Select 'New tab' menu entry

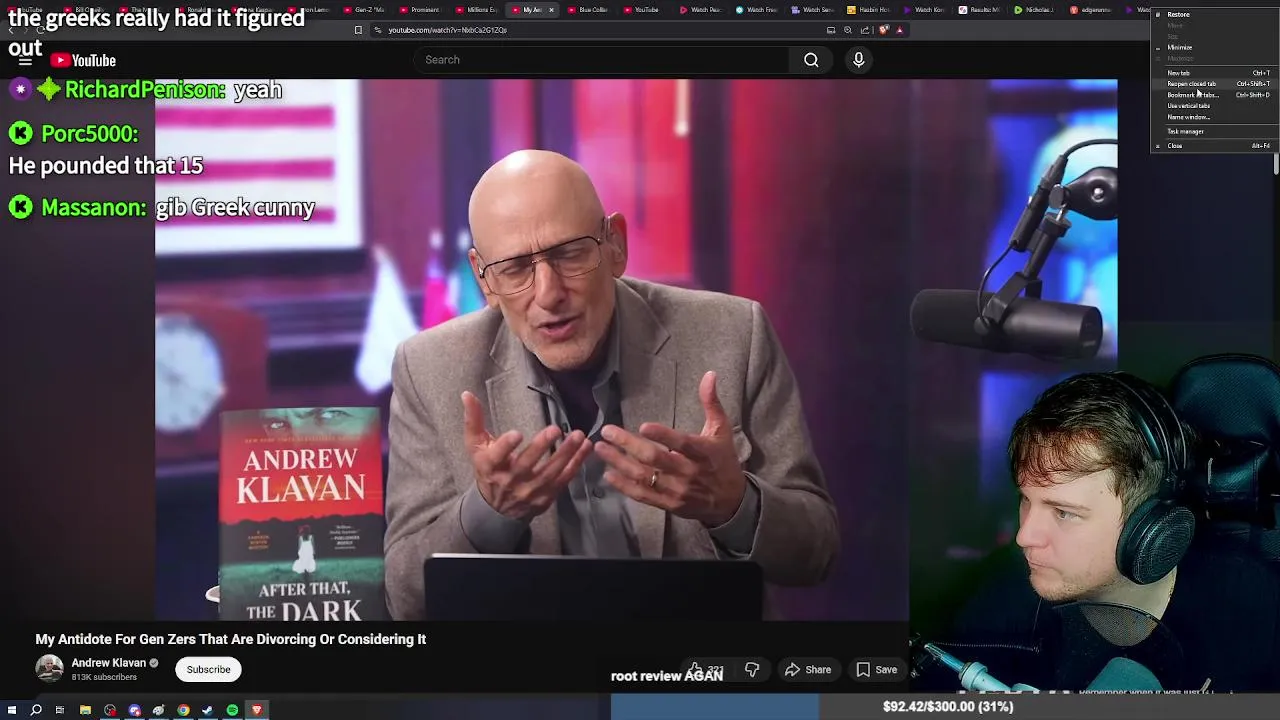(x=1213, y=73)
